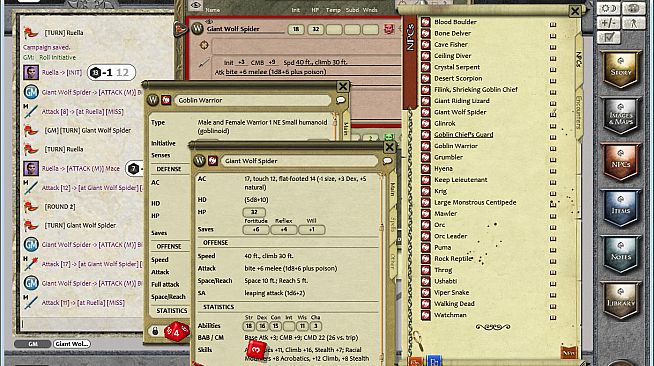Click the speech bubble icon on the Giant Wolf Spider sheet
Image resolution: width=654 pixels, height=366 pixels.
387,161
